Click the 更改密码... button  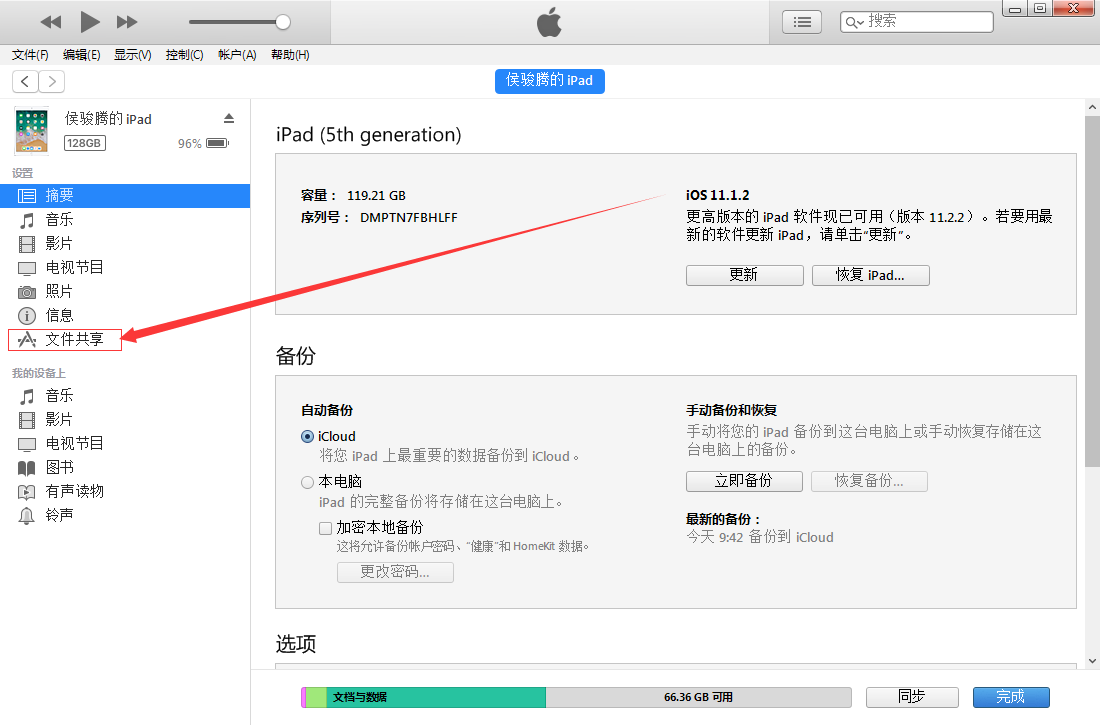[x=395, y=572]
